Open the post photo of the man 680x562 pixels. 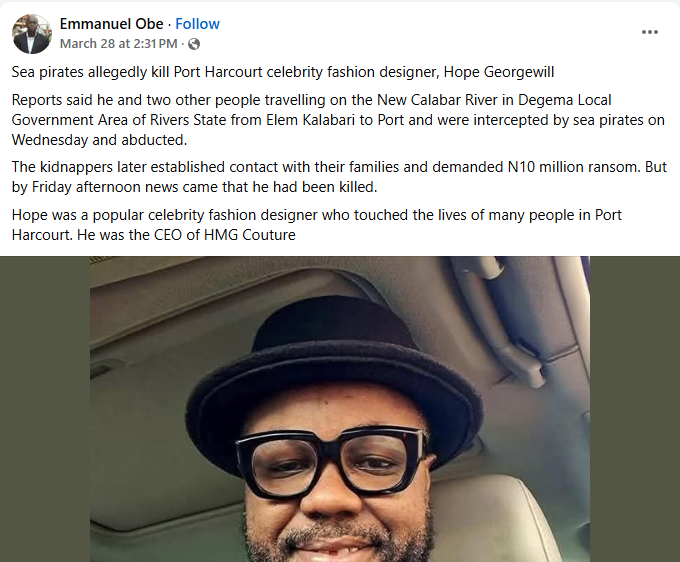340,420
